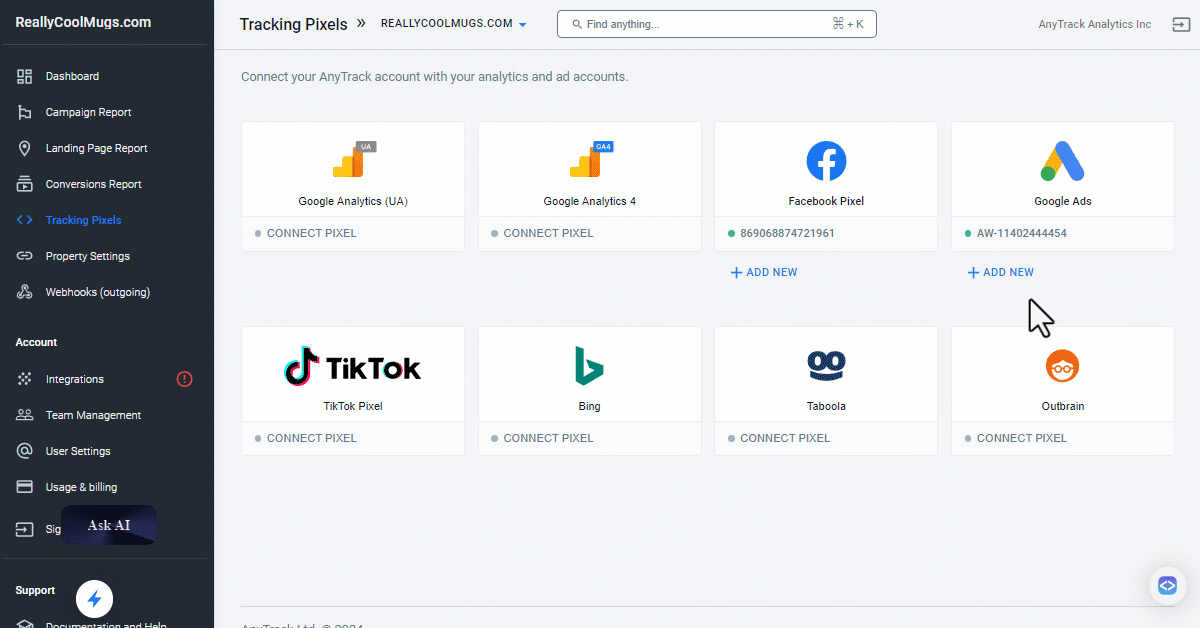Click the ReallyCoolMugs.com sidebar title
Screen dimensions: 1200x628
[x=83, y=22]
